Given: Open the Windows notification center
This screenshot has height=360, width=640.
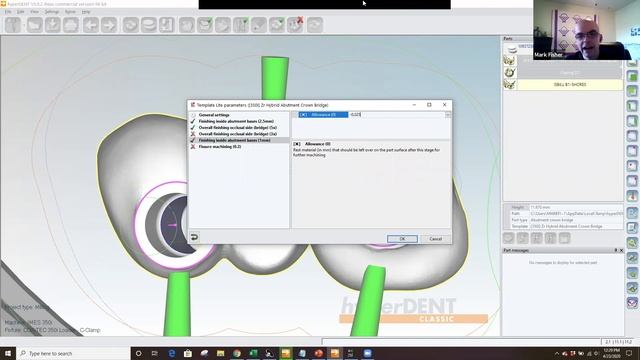Looking at the screenshot, I should click(629, 353).
